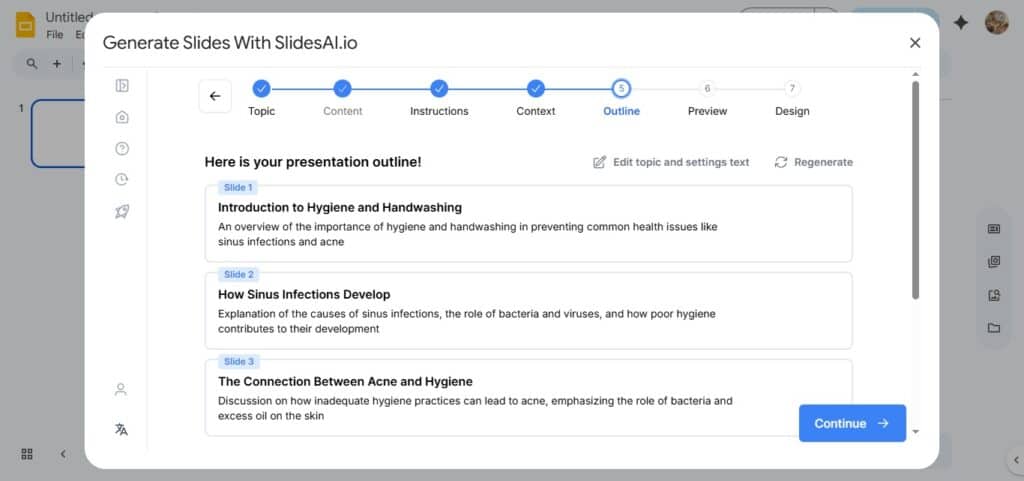Open the File menu in Google Slides
The image size is (1024, 481).
[x=55, y=35]
